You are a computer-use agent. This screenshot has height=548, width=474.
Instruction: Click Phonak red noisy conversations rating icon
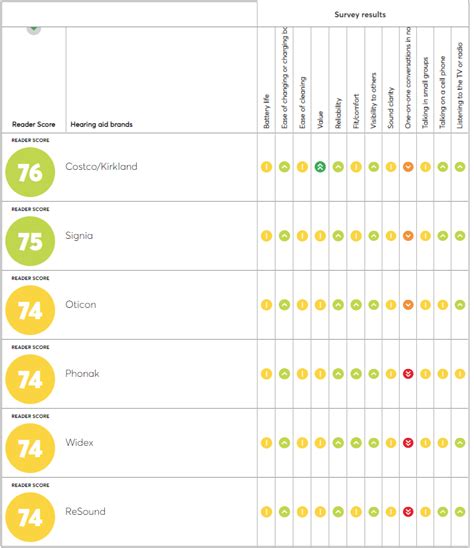408,374
